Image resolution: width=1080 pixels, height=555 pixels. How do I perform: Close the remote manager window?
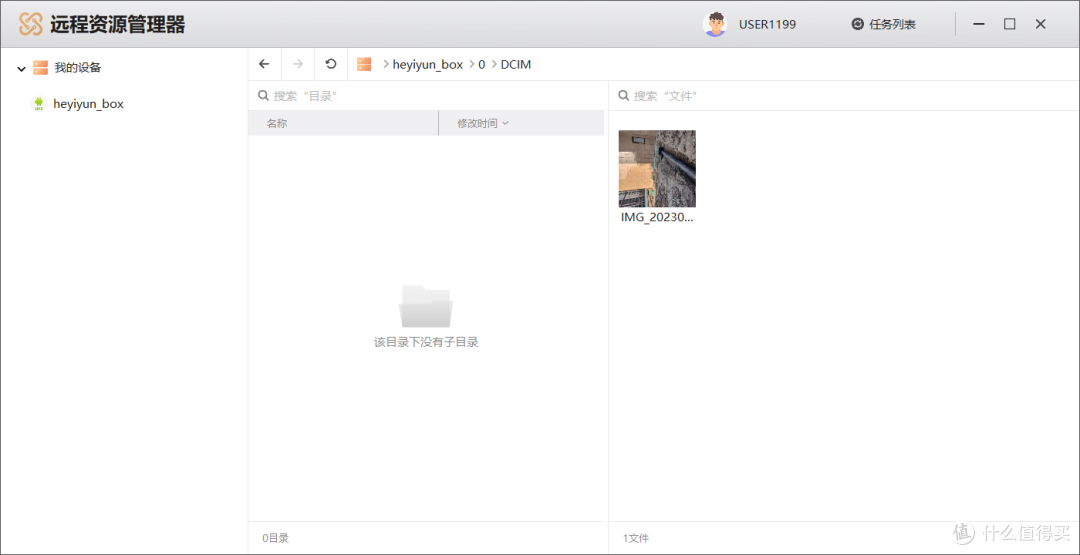tap(1041, 24)
